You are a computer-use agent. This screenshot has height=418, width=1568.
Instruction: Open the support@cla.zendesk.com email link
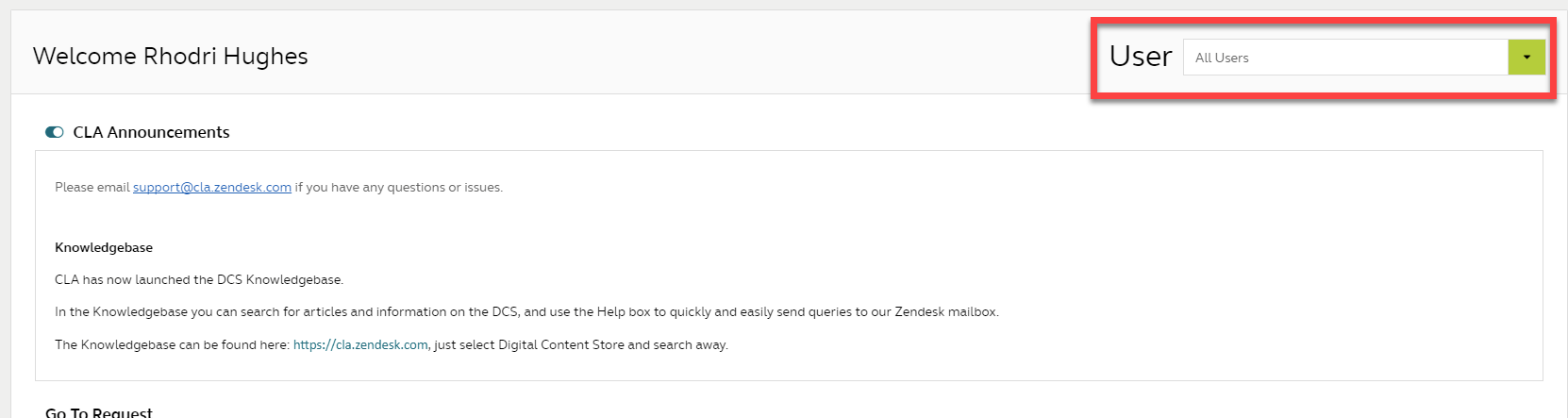click(212, 188)
